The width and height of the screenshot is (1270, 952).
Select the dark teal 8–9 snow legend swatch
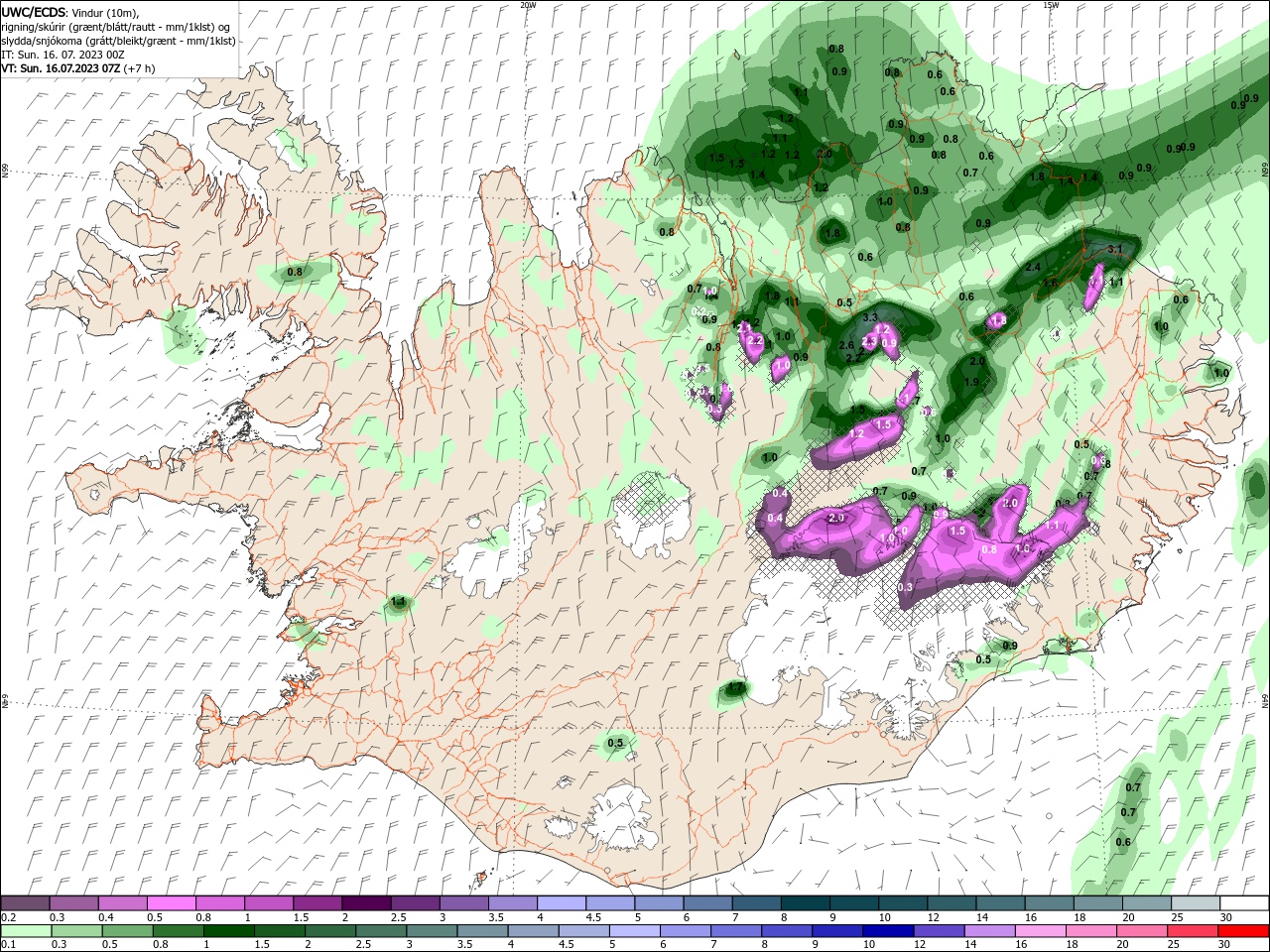[x=805, y=903]
